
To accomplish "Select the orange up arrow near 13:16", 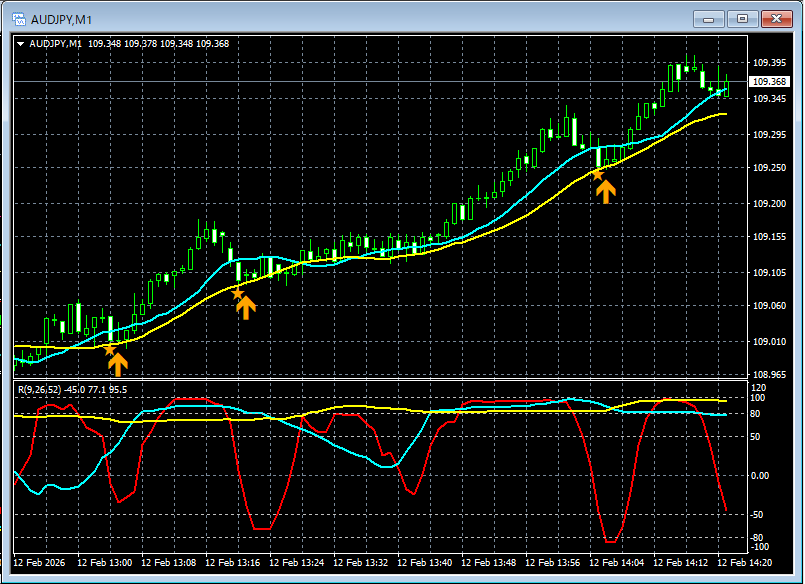I will click(246, 308).
